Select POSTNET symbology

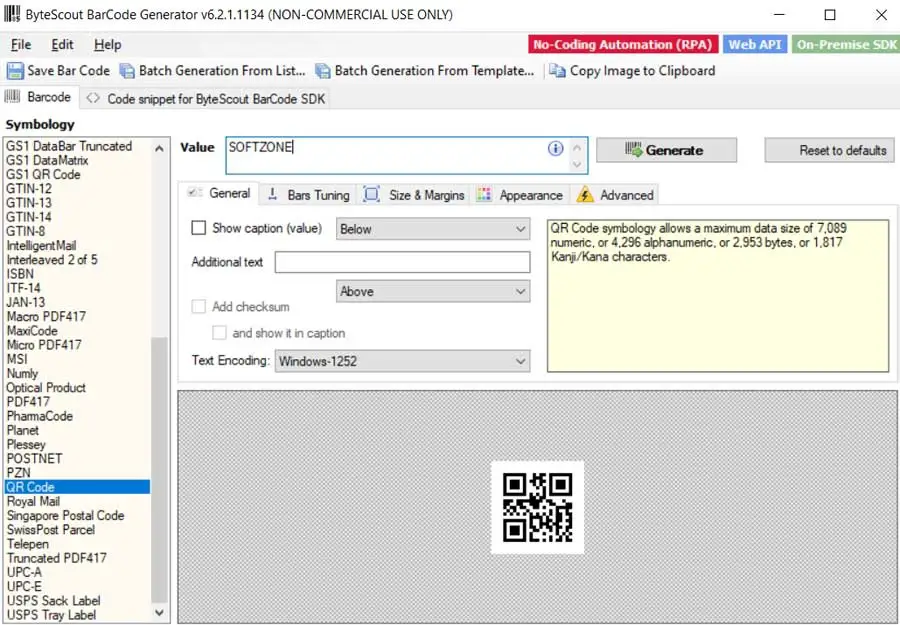coord(34,459)
